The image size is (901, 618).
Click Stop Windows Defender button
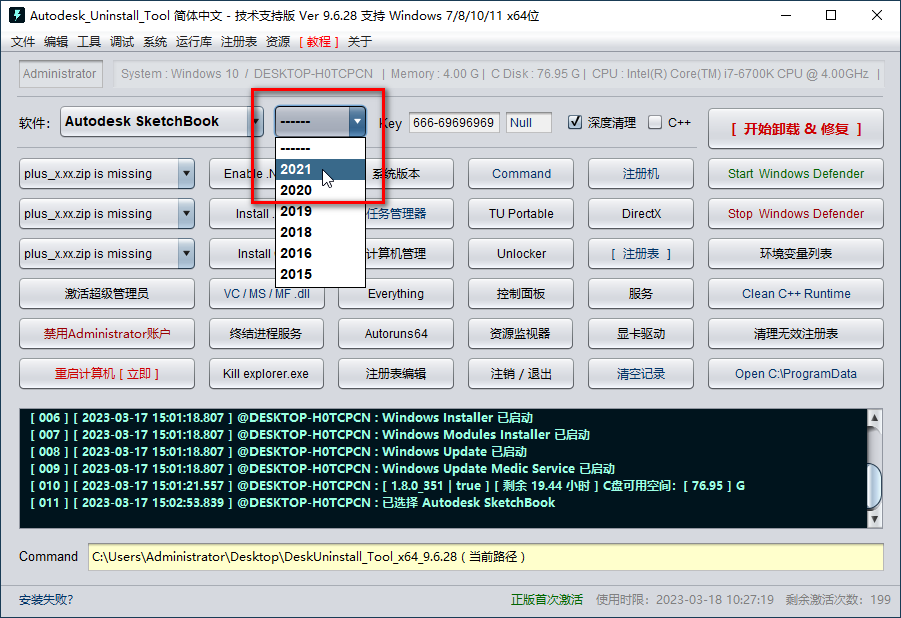tap(796, 214)
